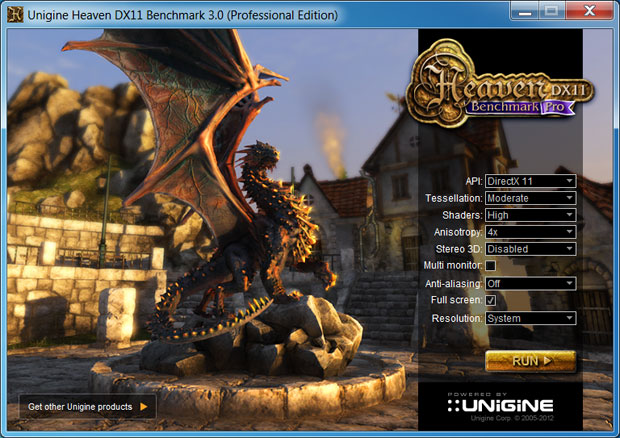620x438 pixels.
Task: Click the Unigine logo at the bottom
Action: click(500, 405)
